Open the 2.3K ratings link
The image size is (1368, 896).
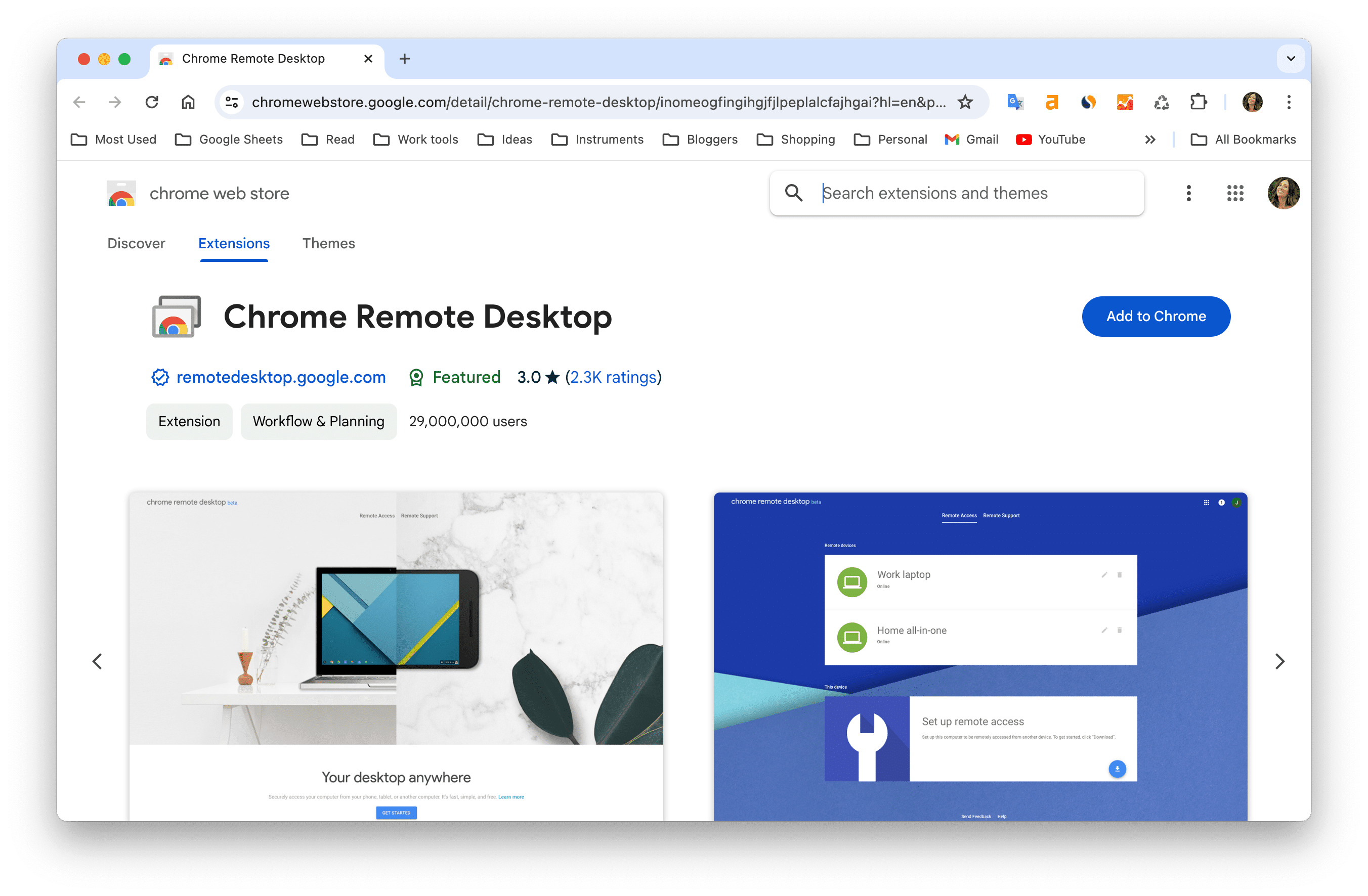[613, 377]
